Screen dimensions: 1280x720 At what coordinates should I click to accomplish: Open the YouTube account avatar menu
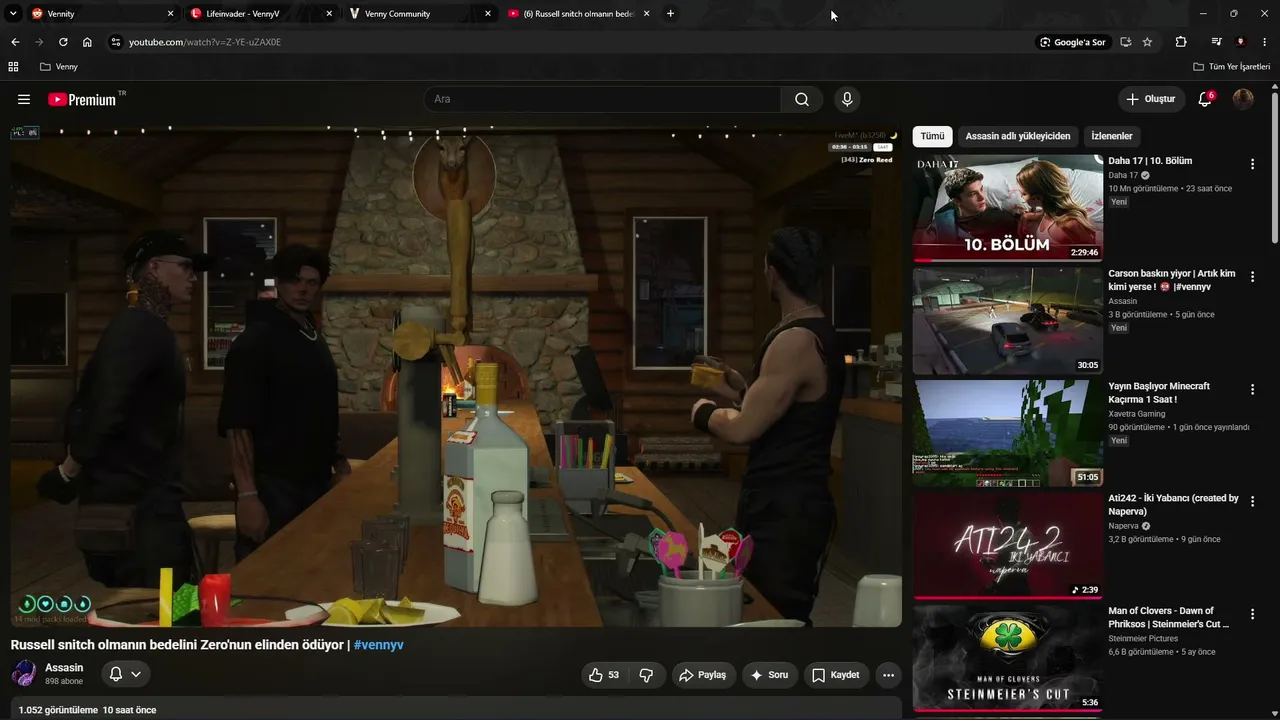tap(1243, 99)
